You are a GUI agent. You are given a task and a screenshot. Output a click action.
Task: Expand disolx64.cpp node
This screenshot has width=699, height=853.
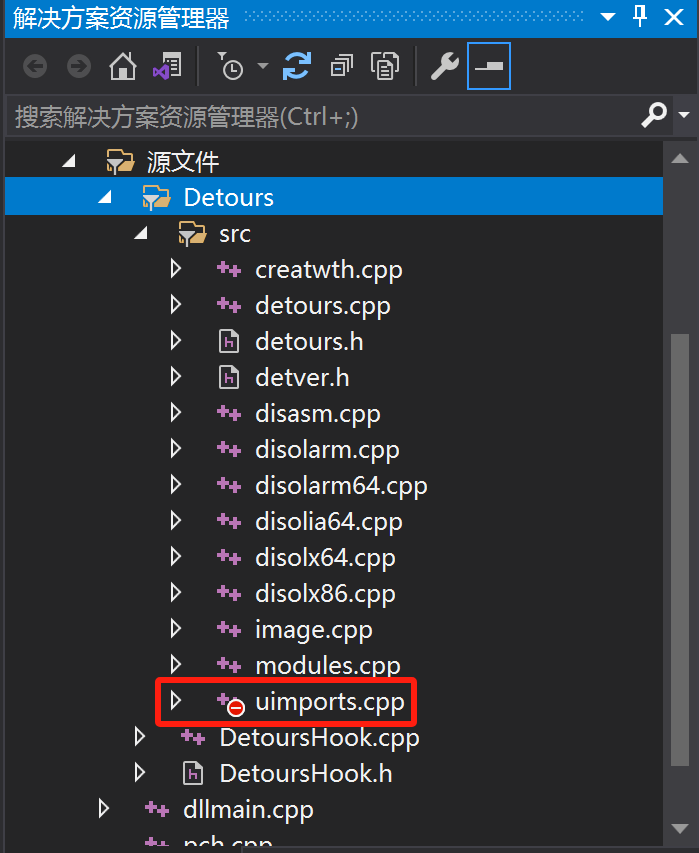click(x=176, y=557)
